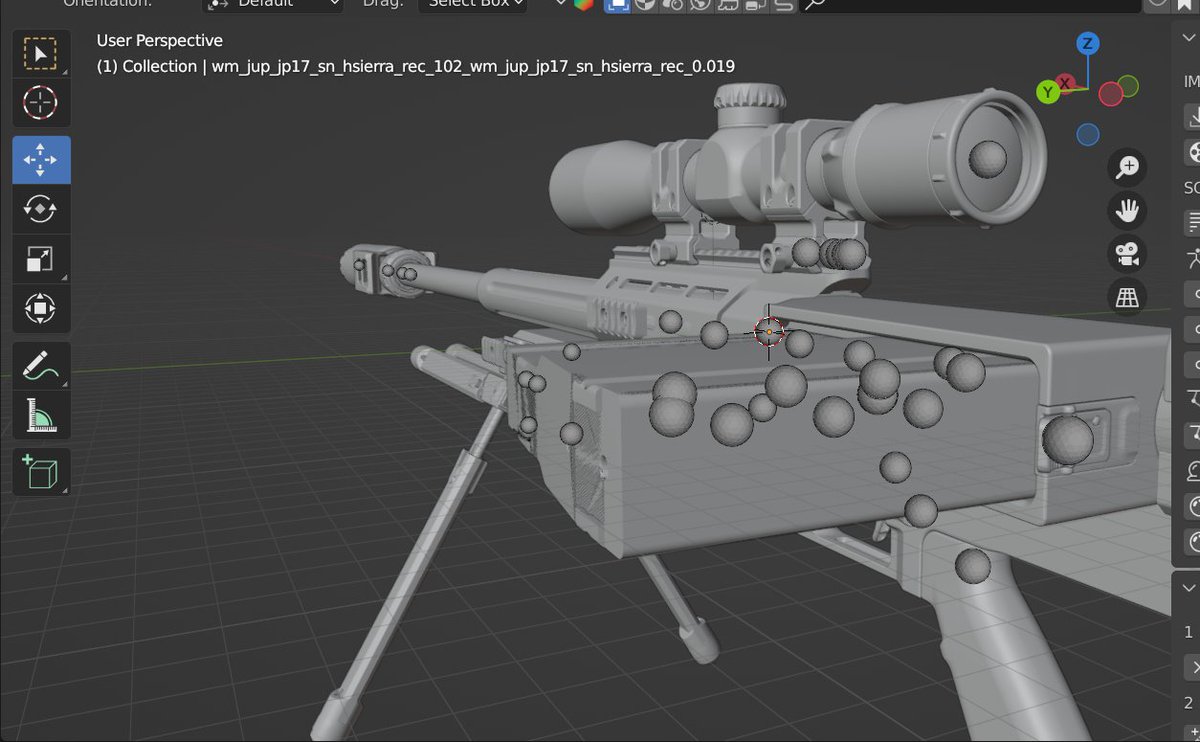
Task: Toggle the camera view icon
Action: 1128,253
